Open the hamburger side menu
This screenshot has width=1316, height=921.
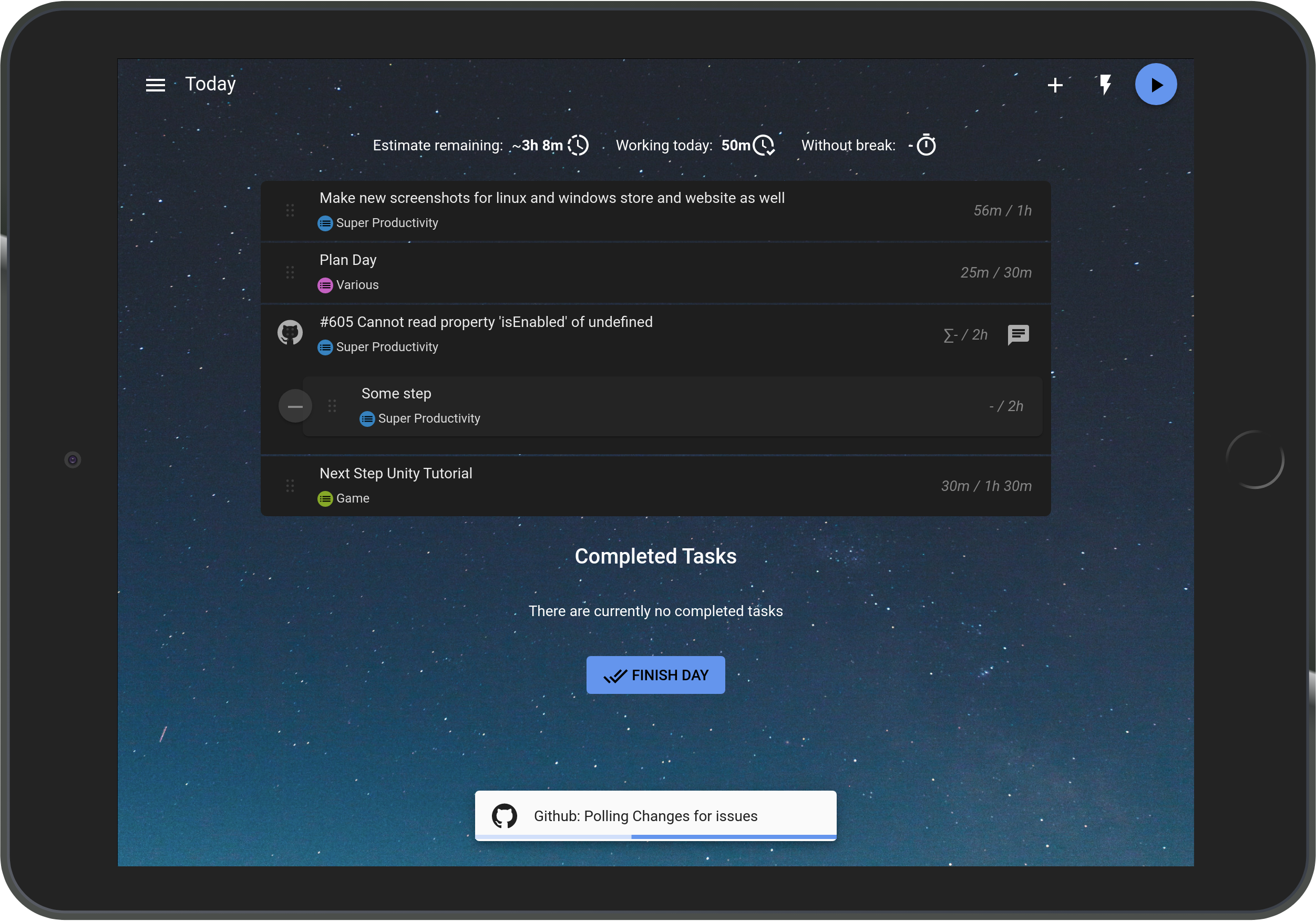(156, 85)
